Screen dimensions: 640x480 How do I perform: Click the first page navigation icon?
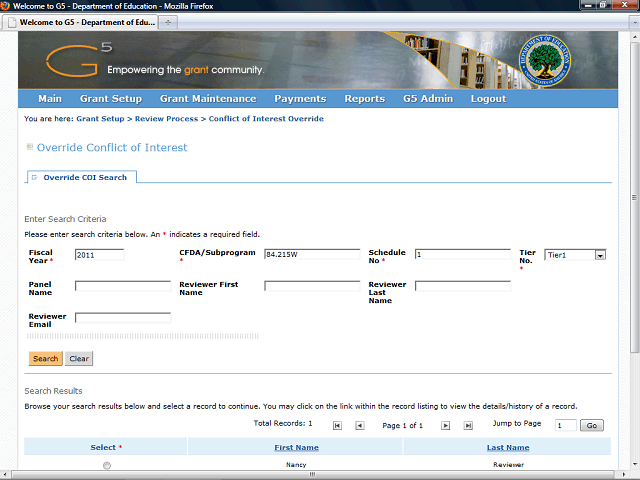(x=337, y=425)
